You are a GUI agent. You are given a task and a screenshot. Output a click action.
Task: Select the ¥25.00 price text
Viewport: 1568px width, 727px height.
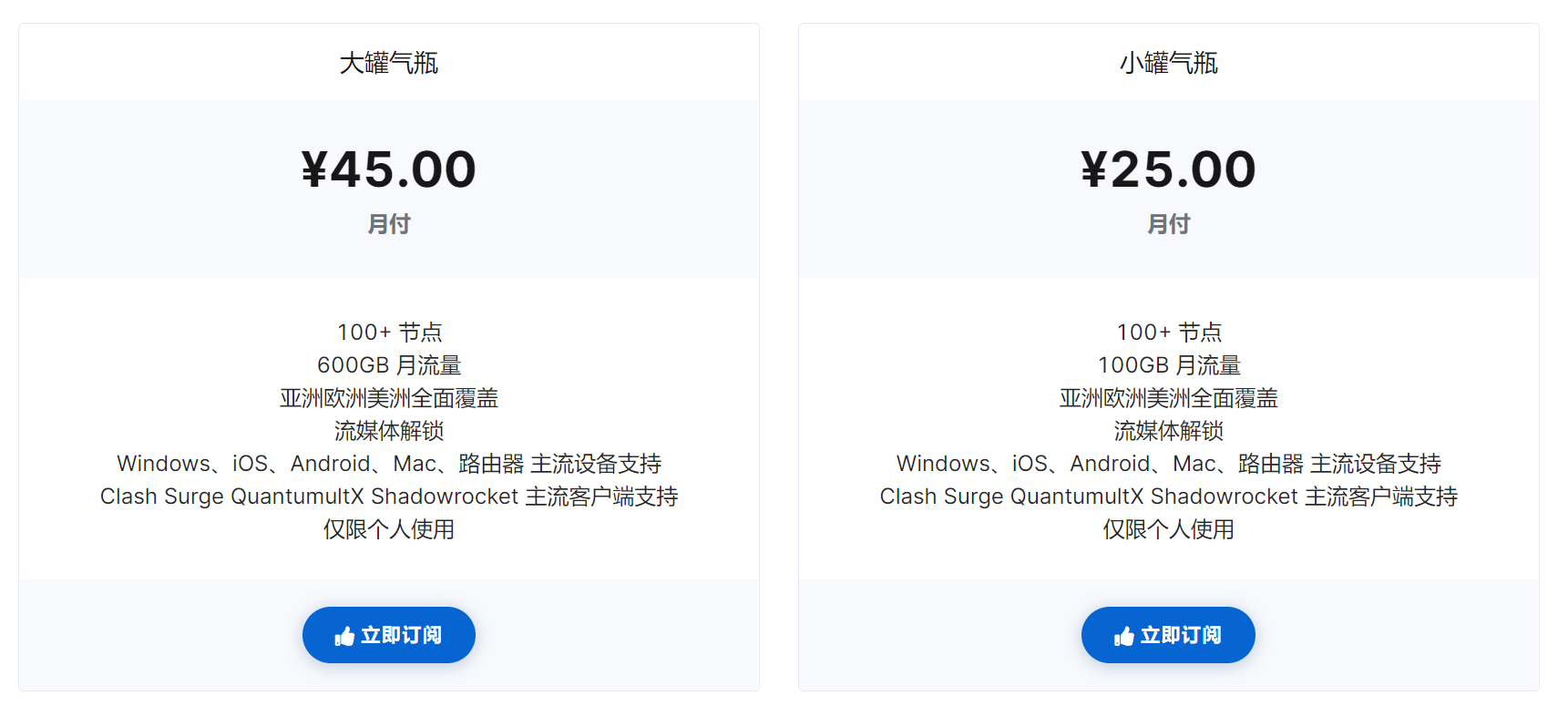[x=1169, y=169]
